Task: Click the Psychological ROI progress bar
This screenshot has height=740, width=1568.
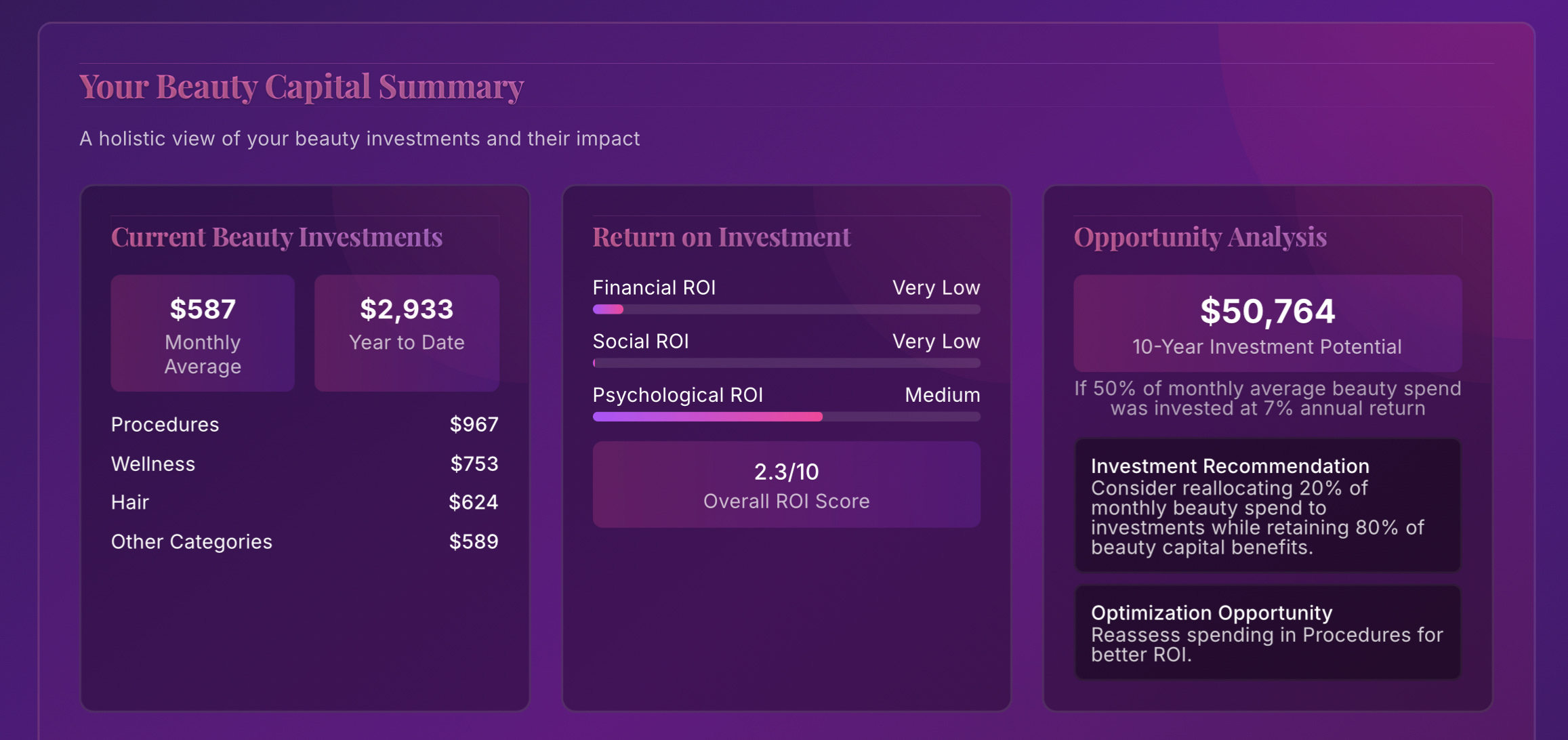Action: [x=786, y=417]
